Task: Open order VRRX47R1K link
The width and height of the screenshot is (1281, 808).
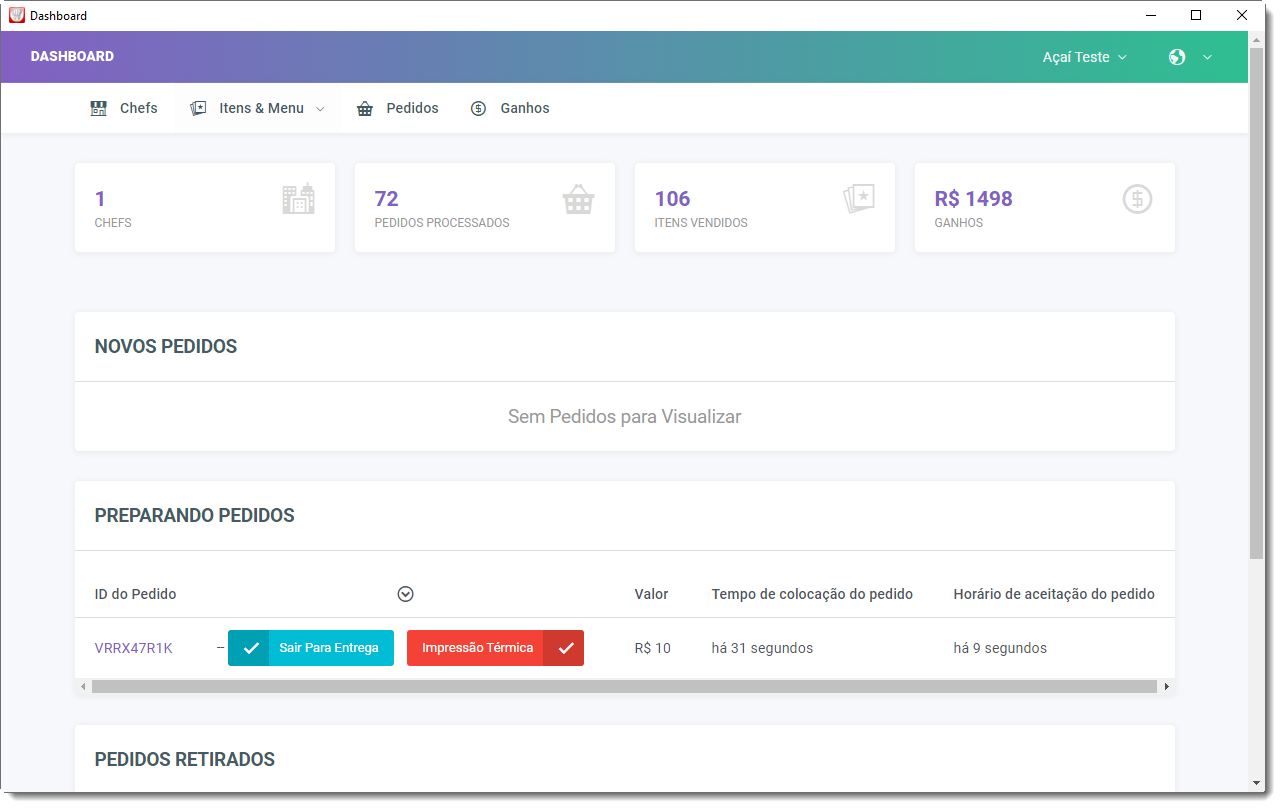Action: (x=133, y=648)
